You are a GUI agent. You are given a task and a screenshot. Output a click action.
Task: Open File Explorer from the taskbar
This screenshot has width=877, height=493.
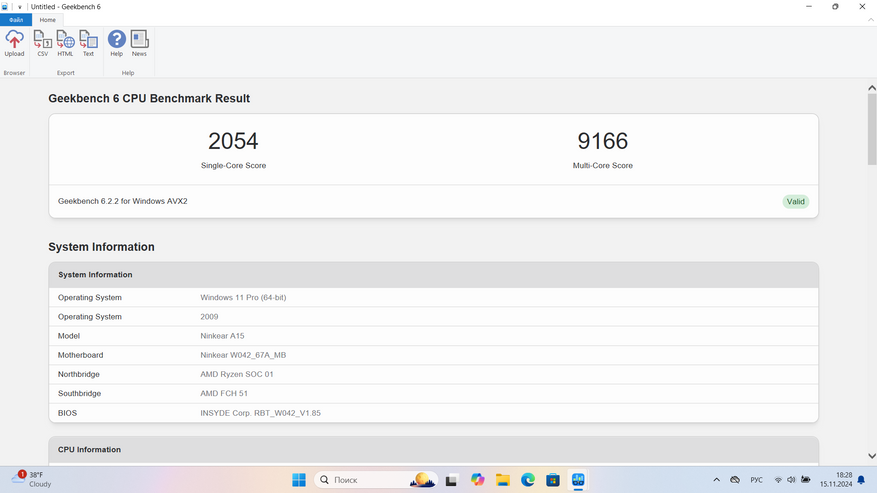click(502, 480)
